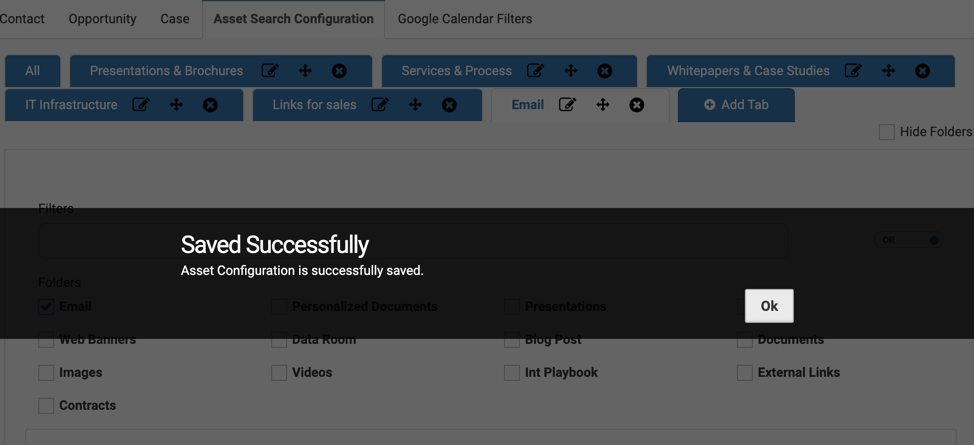
Task: Check the External Links folder
Action: 744,373
